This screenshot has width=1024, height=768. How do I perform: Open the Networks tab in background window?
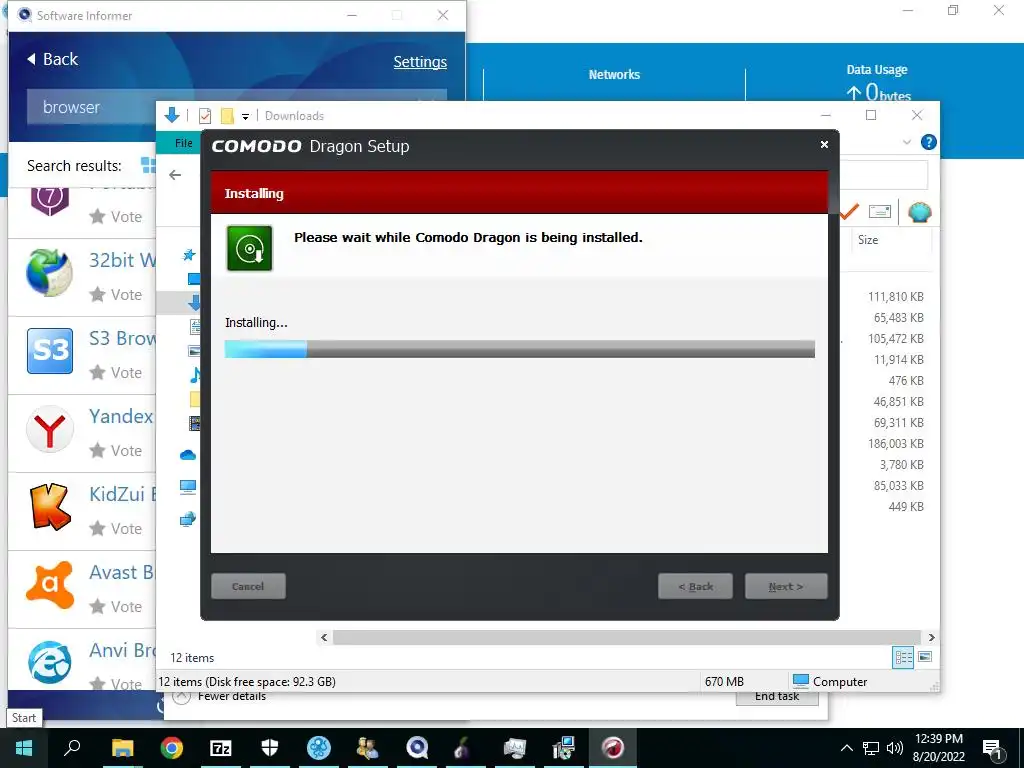point(614,74)
